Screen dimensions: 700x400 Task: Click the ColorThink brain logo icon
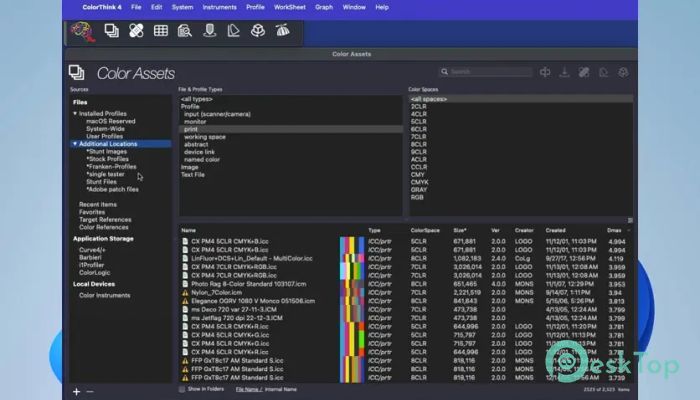83,32
